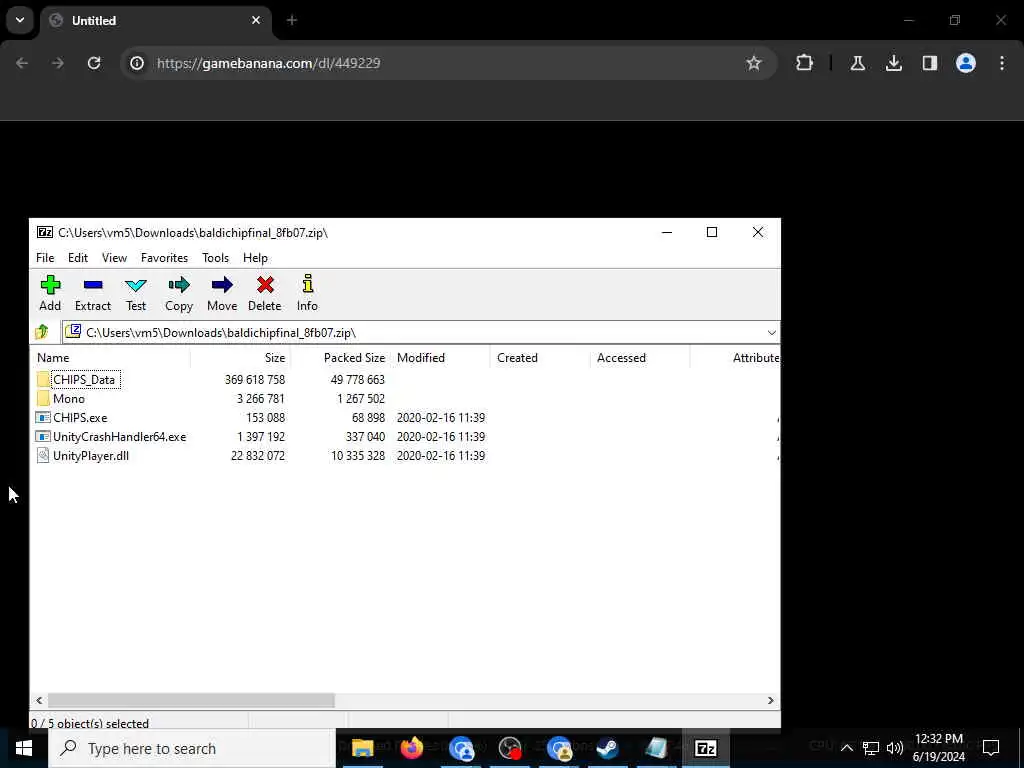This screenshot has height=768, width=1024.
Task: Click the 7-Zip taskbar icon
Action: (x=705, y=748)
